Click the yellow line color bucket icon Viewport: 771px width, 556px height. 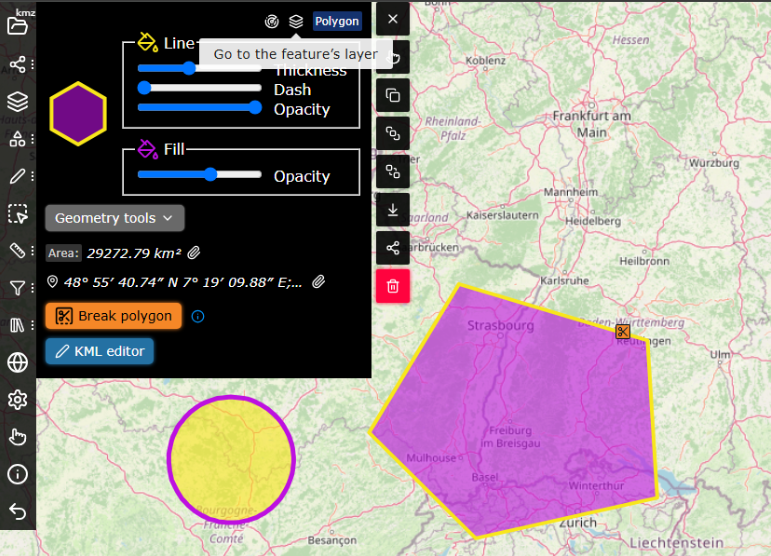click(x=147, y=42)
